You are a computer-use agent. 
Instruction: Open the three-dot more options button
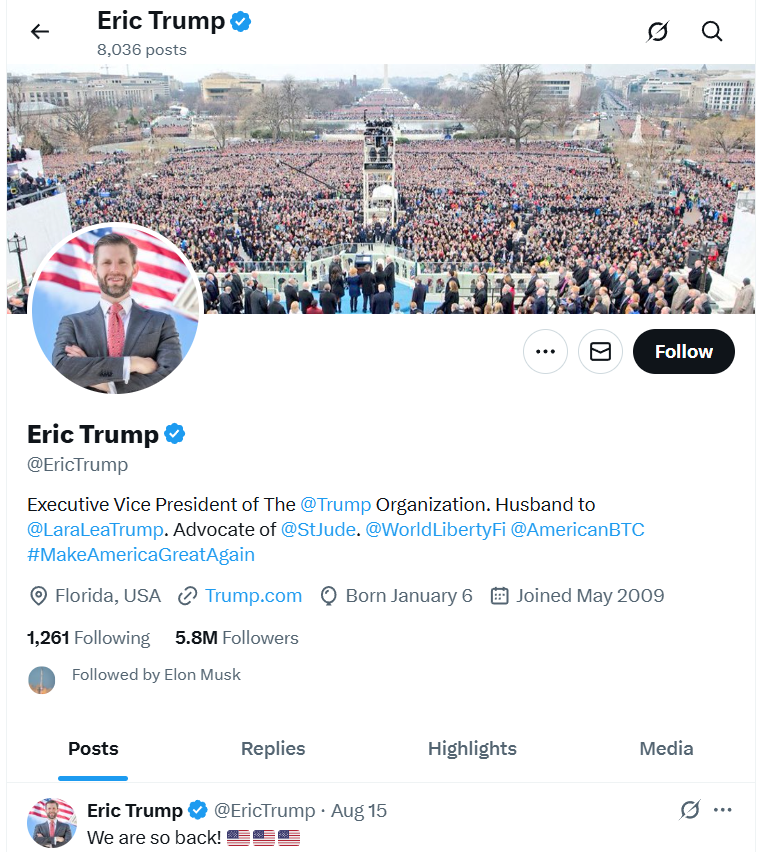click(545, 352)
